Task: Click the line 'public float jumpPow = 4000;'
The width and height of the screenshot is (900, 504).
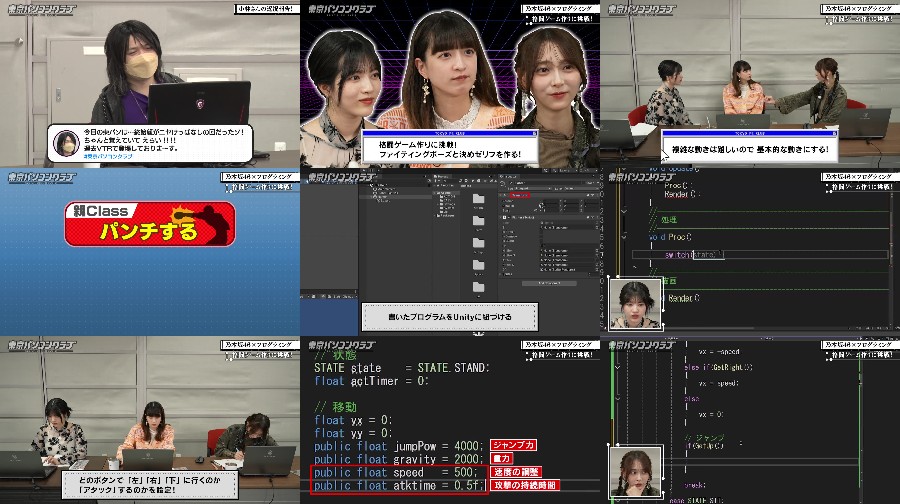Action: 398,446
